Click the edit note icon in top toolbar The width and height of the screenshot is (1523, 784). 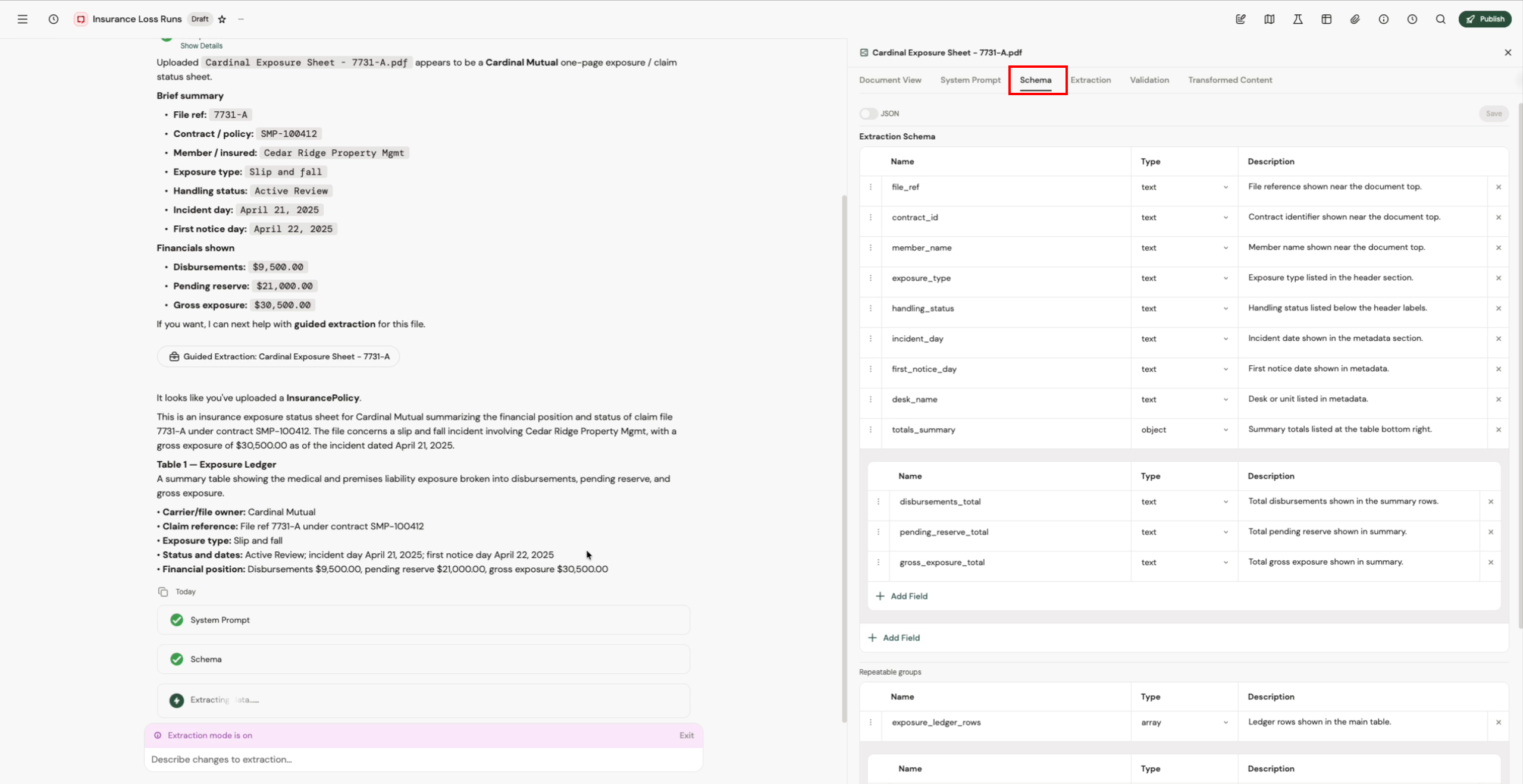tap(1240, 19)
